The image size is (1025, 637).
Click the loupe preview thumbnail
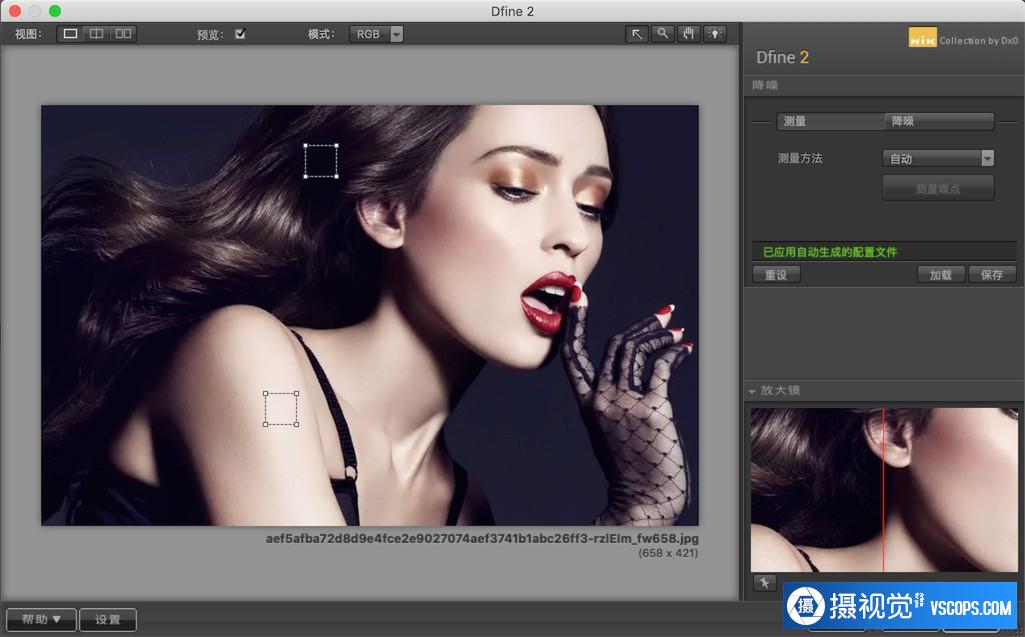[x=884, y=490]
